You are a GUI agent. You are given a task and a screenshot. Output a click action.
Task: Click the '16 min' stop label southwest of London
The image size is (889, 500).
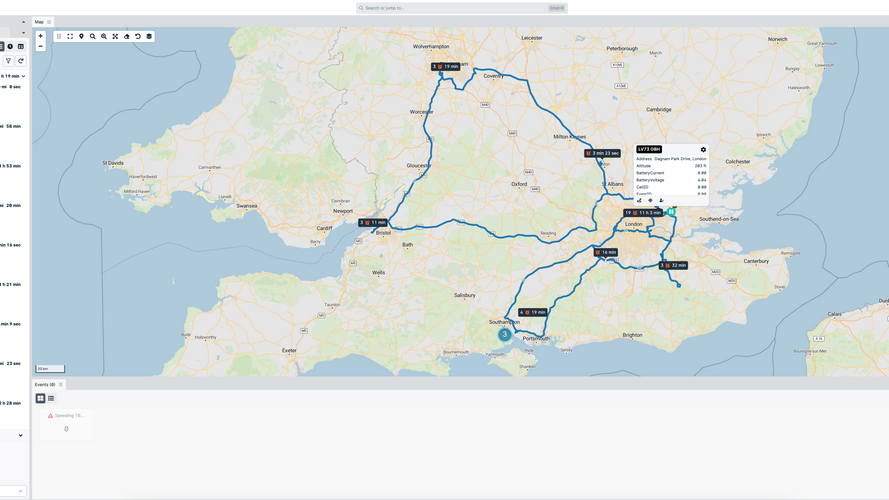coord(606,252)
